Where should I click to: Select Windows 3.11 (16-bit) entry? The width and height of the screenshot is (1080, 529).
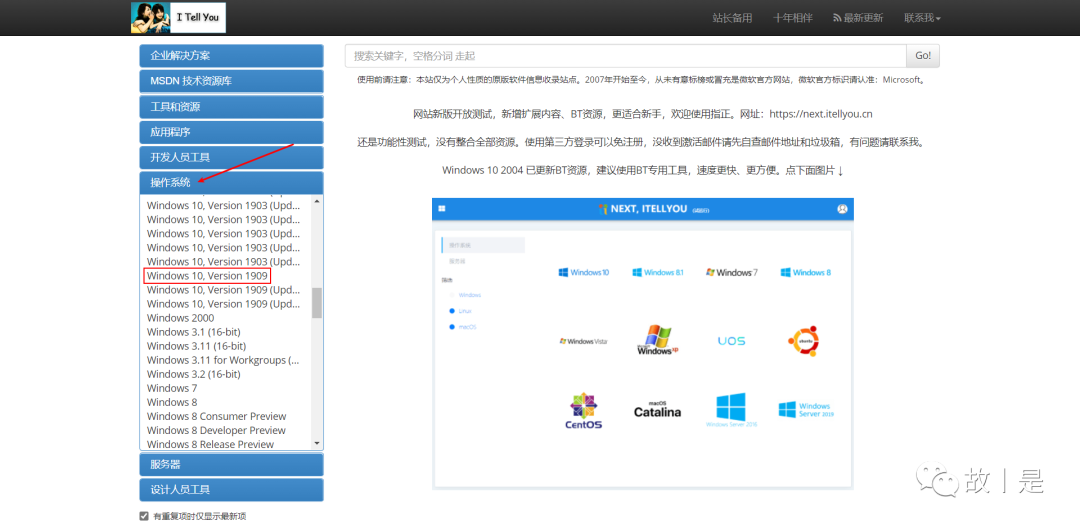coord(196,346)
